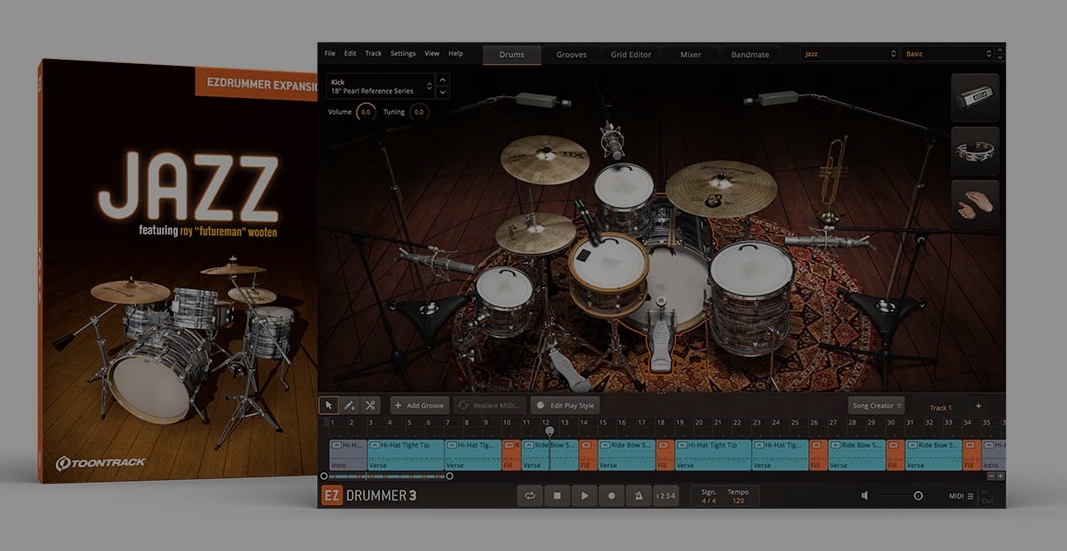Open the View menu
The width and height of the screenshot is (1067, 551).
tap(432, 53)
